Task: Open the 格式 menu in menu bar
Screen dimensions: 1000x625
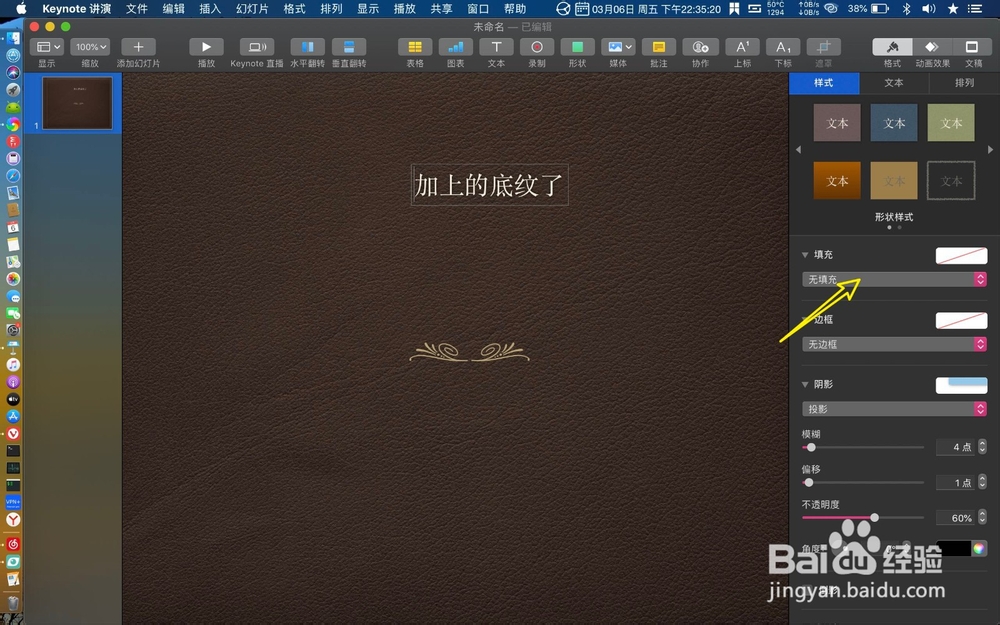Action: 295,9
